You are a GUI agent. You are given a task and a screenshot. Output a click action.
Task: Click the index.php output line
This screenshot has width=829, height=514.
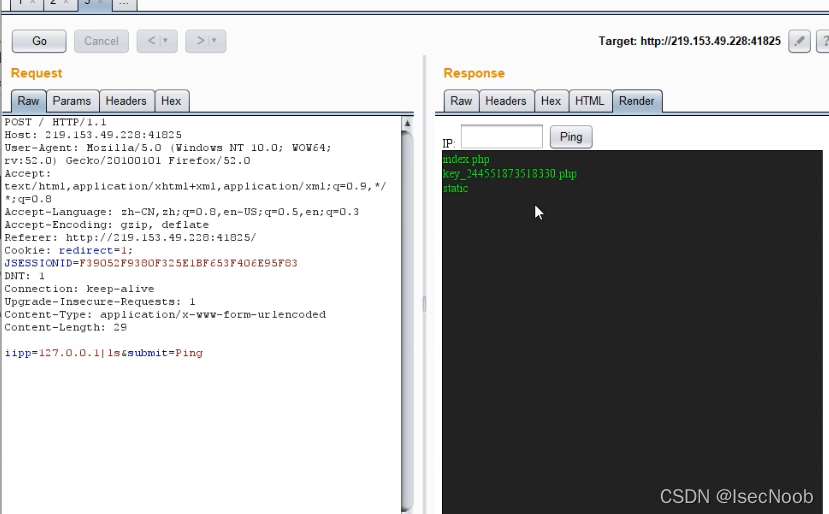(466, 159)
